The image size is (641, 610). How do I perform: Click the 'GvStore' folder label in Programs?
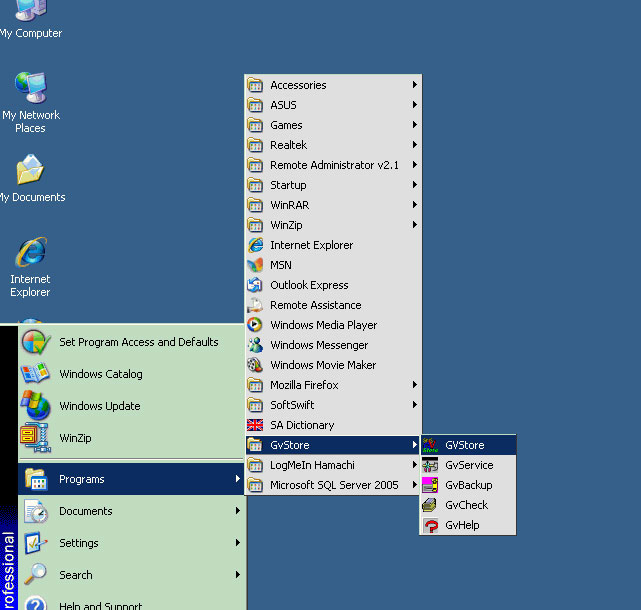(x=290, y=445)
